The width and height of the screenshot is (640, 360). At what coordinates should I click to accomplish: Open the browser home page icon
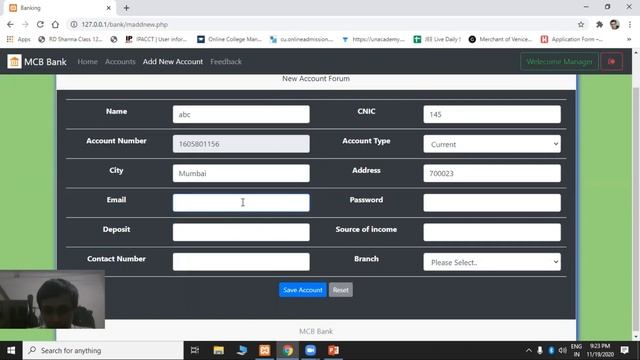(x=55, y=24)
